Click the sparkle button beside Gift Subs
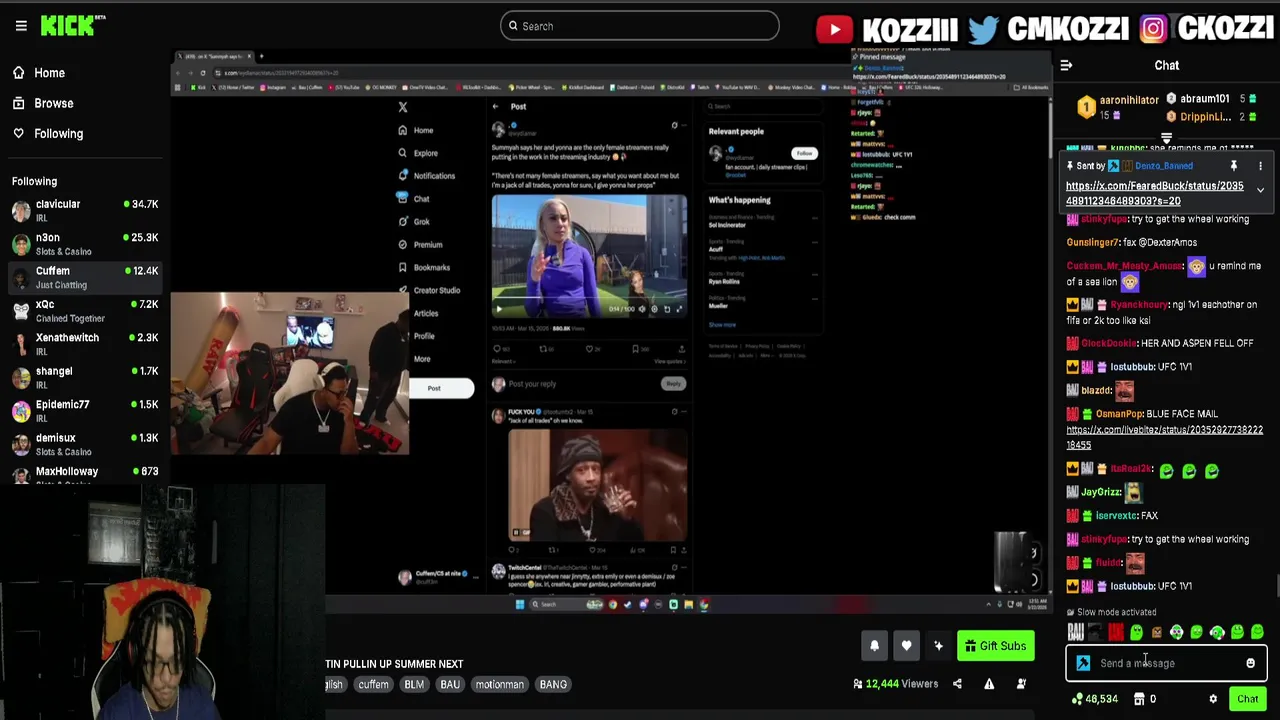 938,646
